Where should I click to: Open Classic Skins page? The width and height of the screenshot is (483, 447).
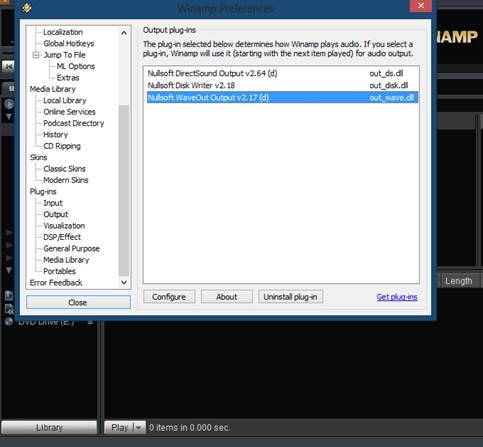click(64, 169)
